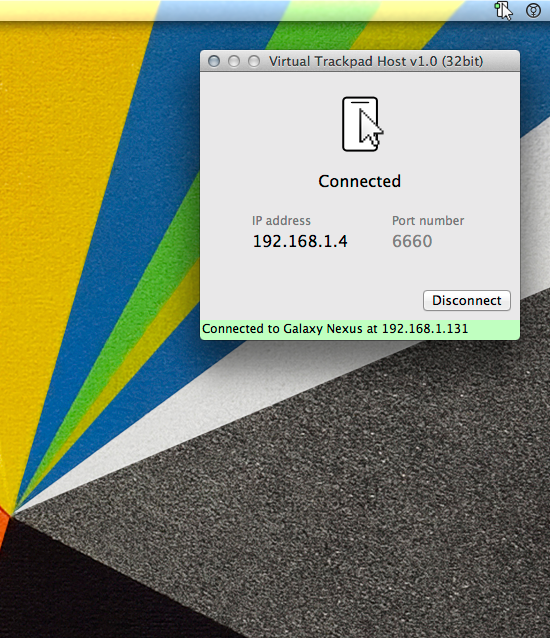Screen dimensions: 550x638
Task: Open Virtual Trackpad menu bar status icon
Action: (x=504, y=10)
